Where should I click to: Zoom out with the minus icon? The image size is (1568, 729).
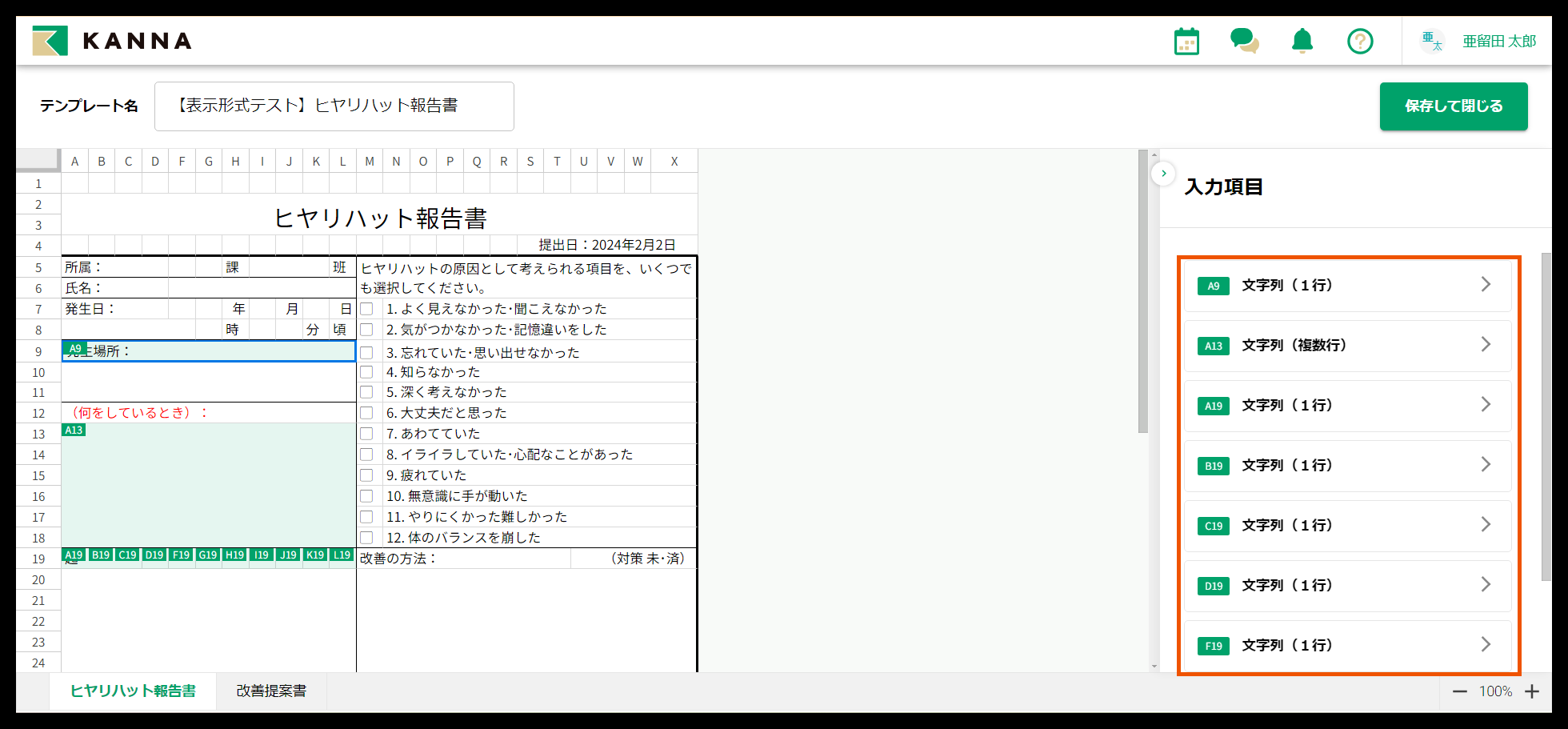[1460, 691]
